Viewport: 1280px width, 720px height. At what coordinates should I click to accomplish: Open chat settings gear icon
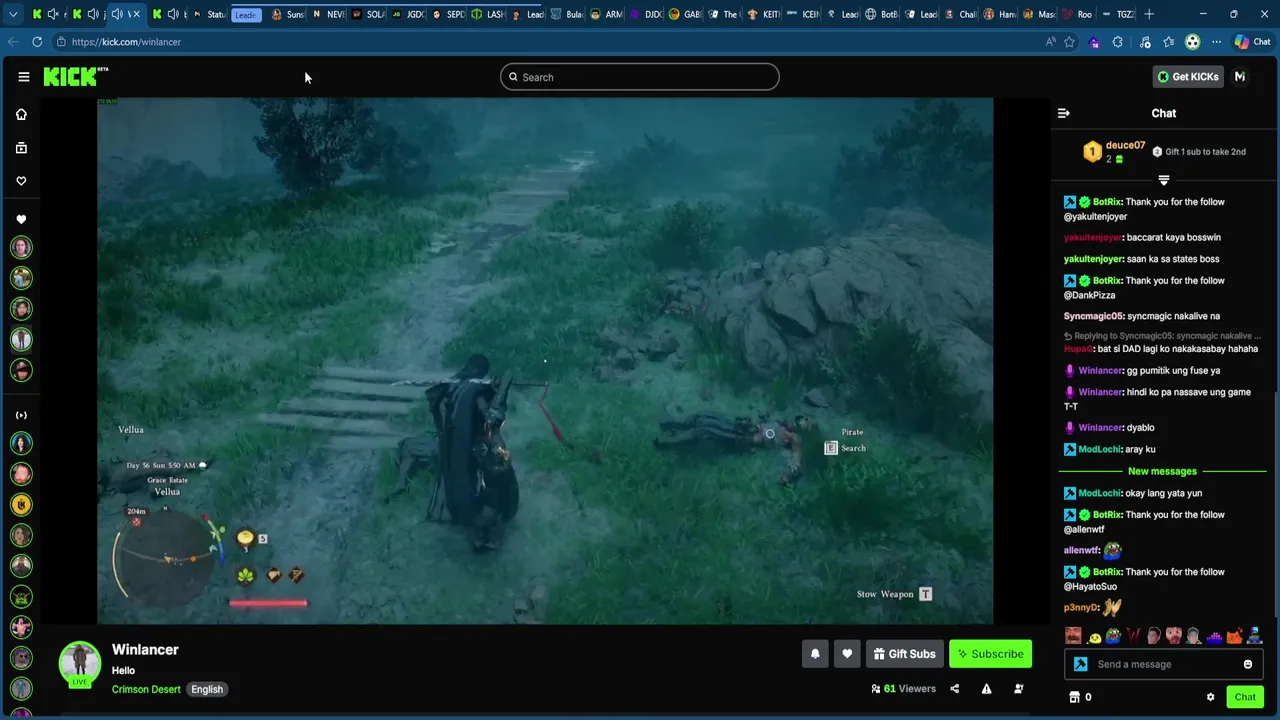click(1210, 697)
